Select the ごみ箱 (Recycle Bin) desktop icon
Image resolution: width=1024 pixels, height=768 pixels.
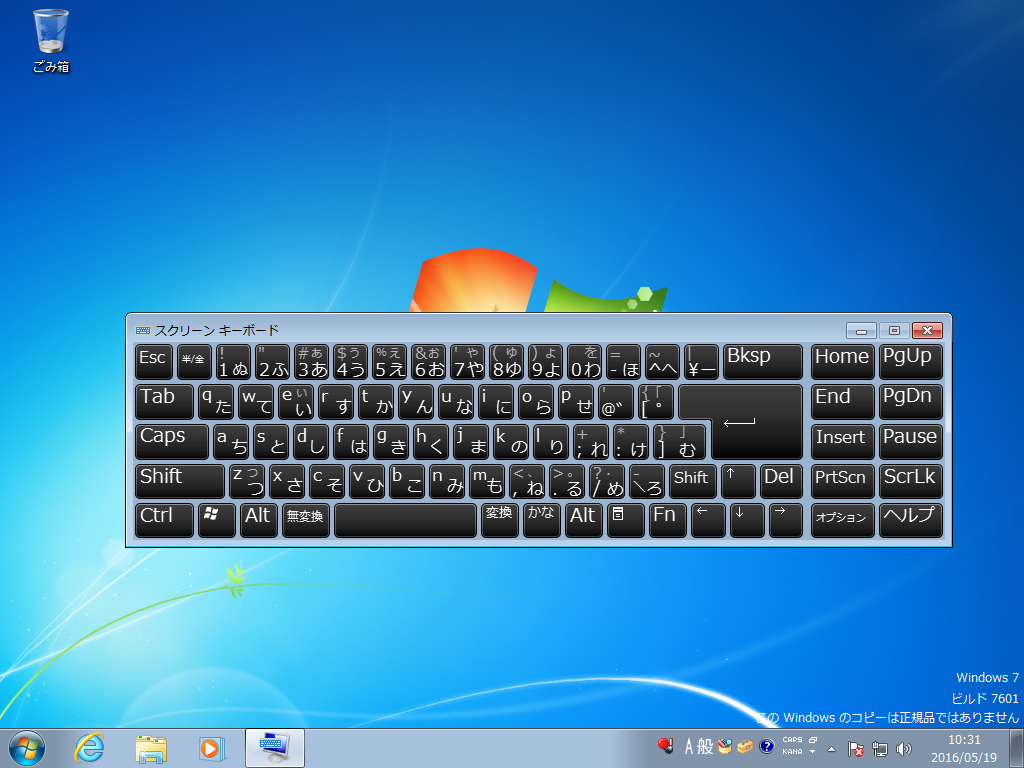point(50,40)
